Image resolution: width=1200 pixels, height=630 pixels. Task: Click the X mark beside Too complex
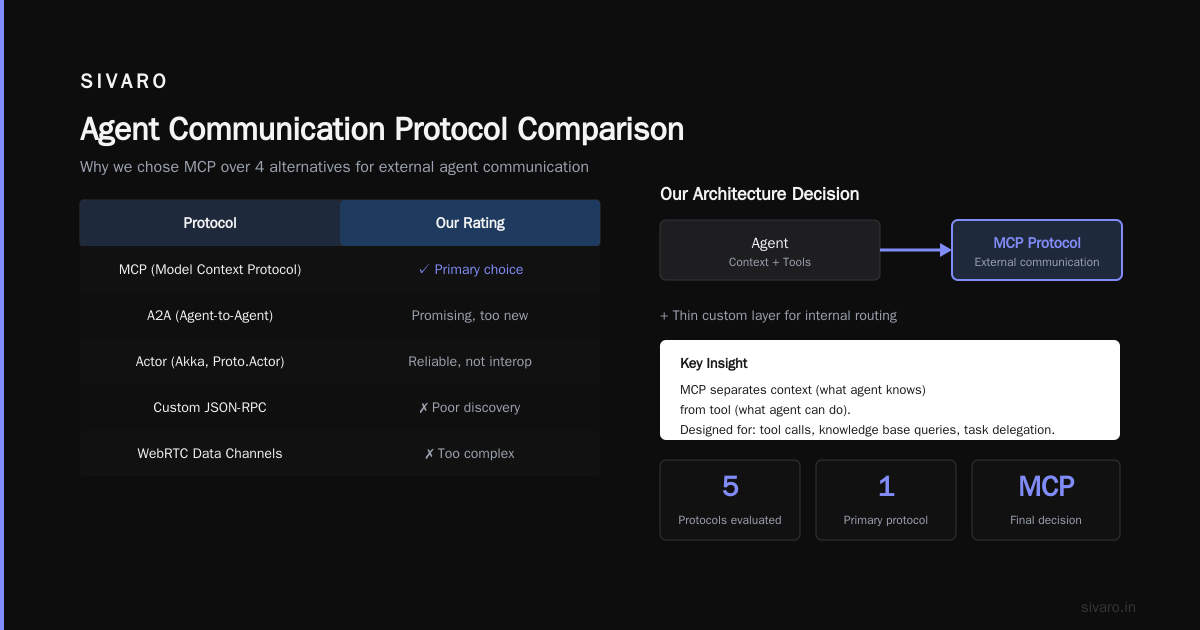point(429,453)
